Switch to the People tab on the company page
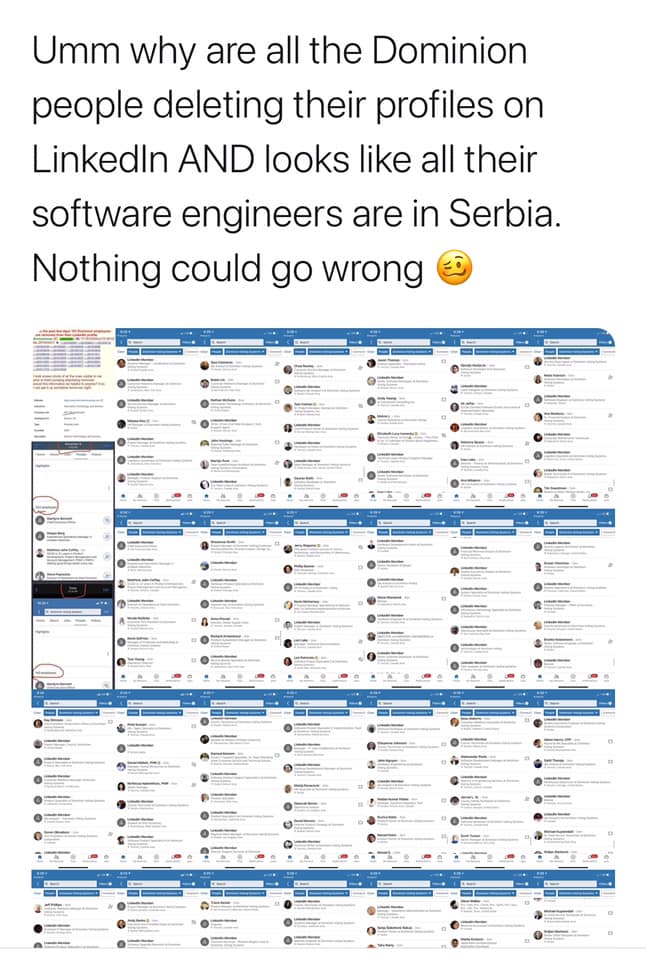 point(81,454)
